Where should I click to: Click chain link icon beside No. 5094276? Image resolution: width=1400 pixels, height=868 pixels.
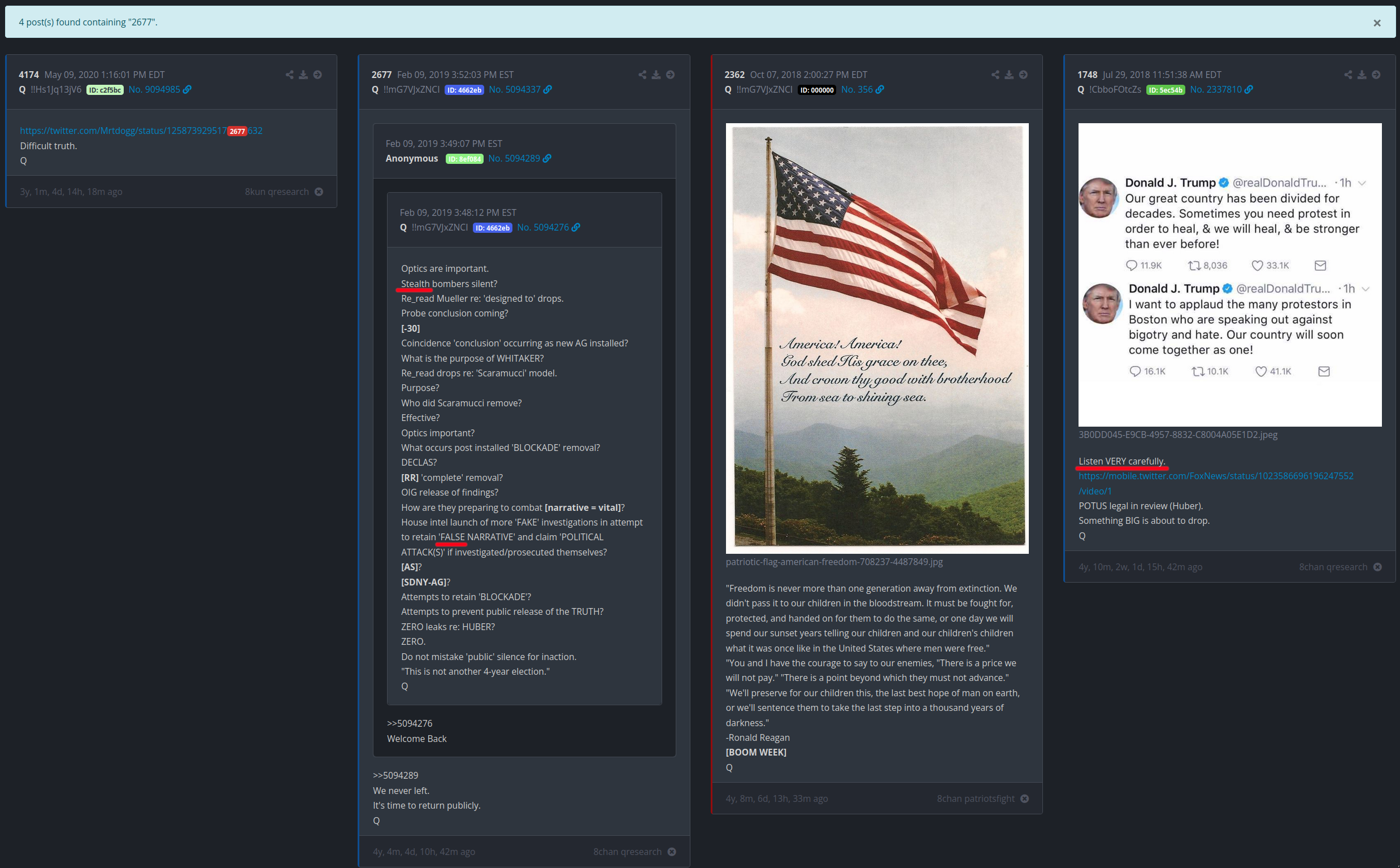click(576, 227)
